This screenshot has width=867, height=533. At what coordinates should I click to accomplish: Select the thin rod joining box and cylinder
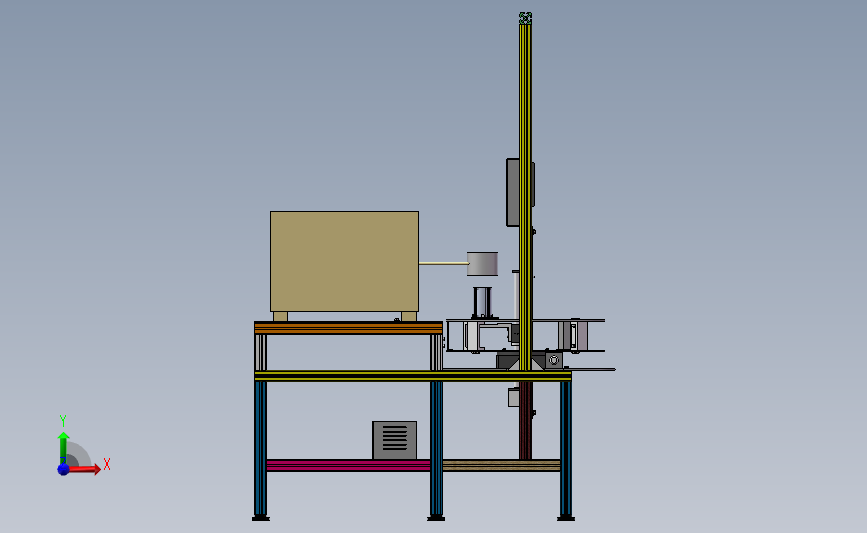(443, 263)
